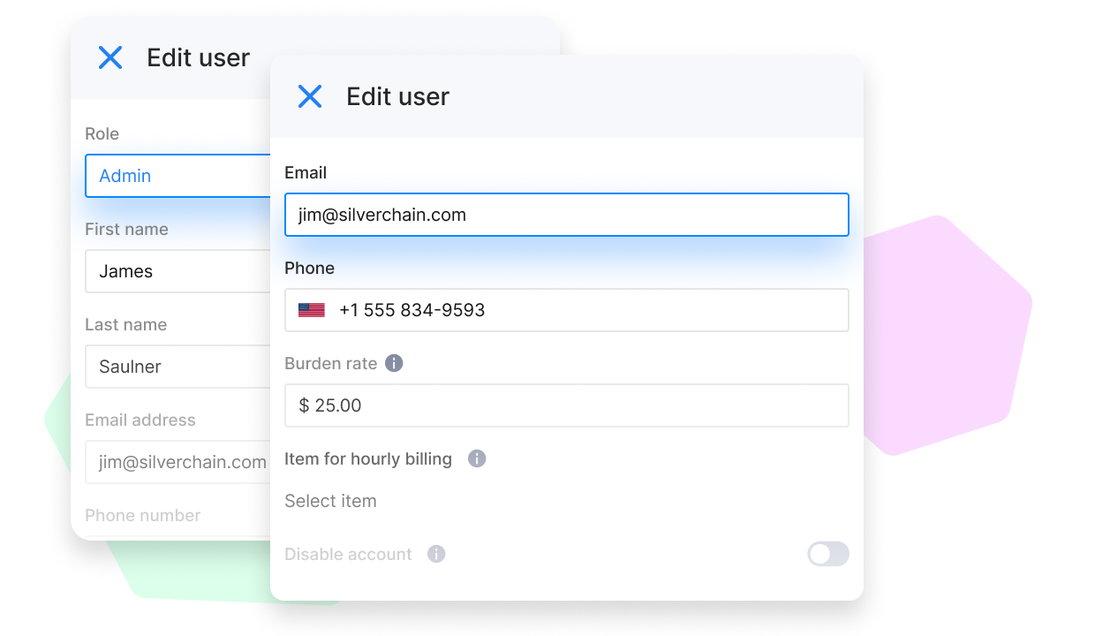Click the Email address label
1110x636 pixels.
(140, 420)
